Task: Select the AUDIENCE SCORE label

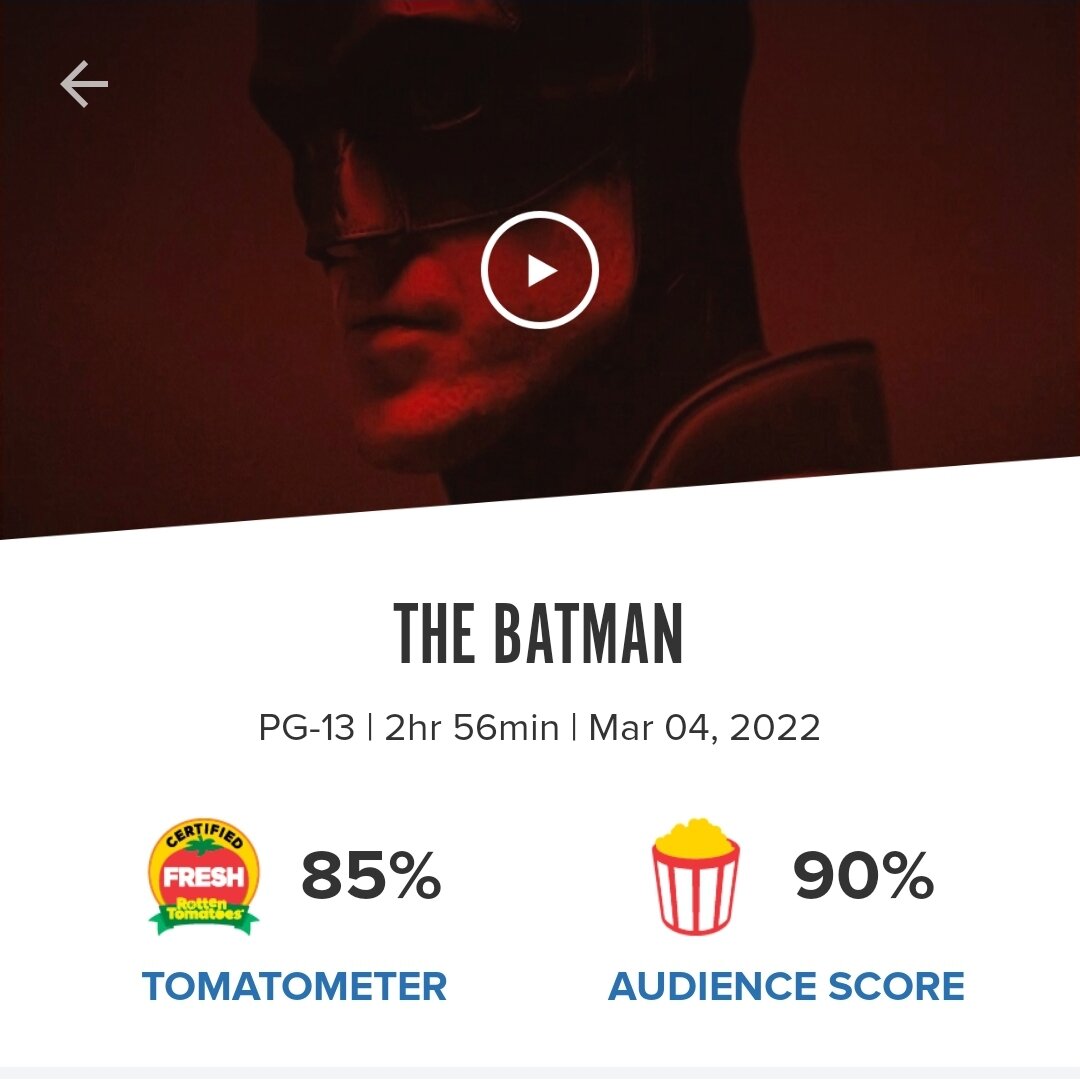Action: [x=786, y=987]
